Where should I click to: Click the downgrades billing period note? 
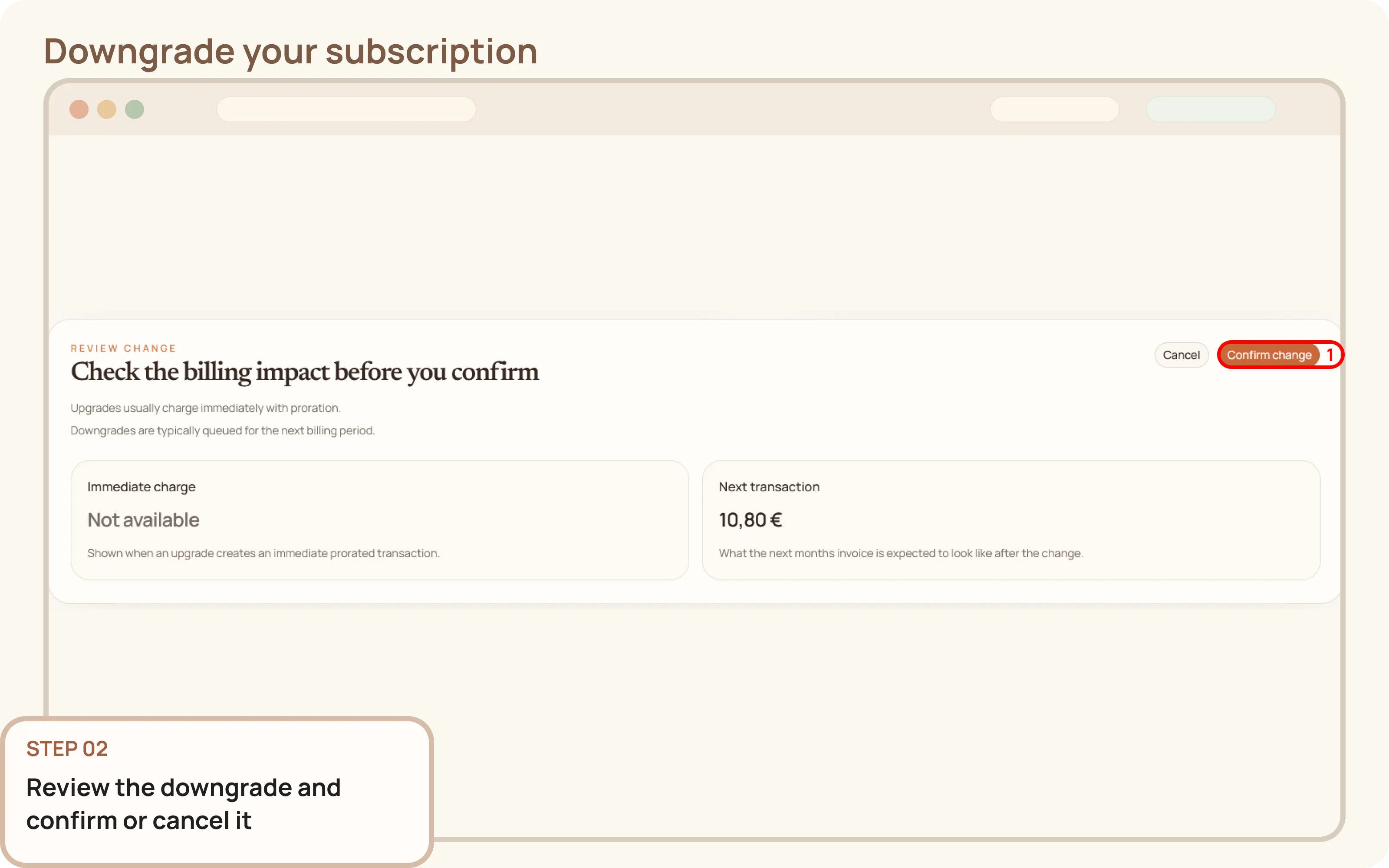222,430
